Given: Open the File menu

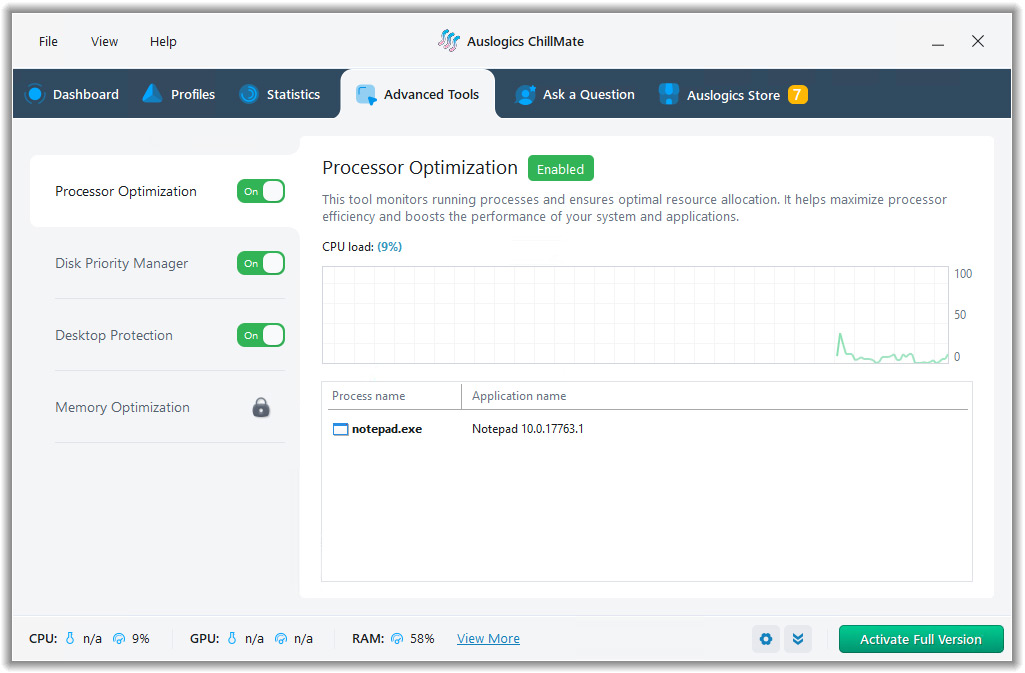Looking at the screenshot, I should coord(48,41).
